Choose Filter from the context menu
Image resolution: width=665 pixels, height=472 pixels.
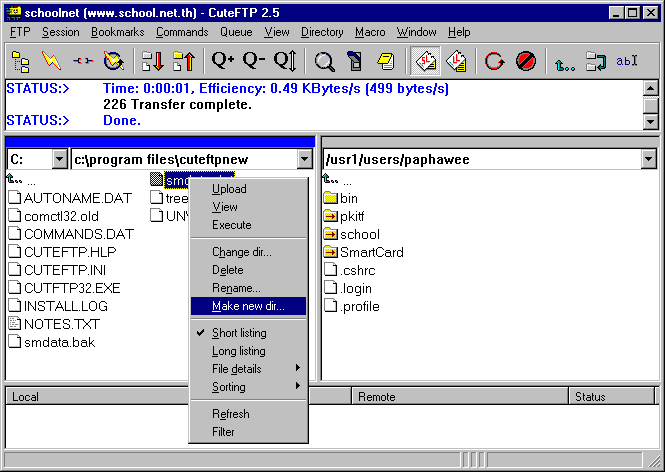click(248, 432)
